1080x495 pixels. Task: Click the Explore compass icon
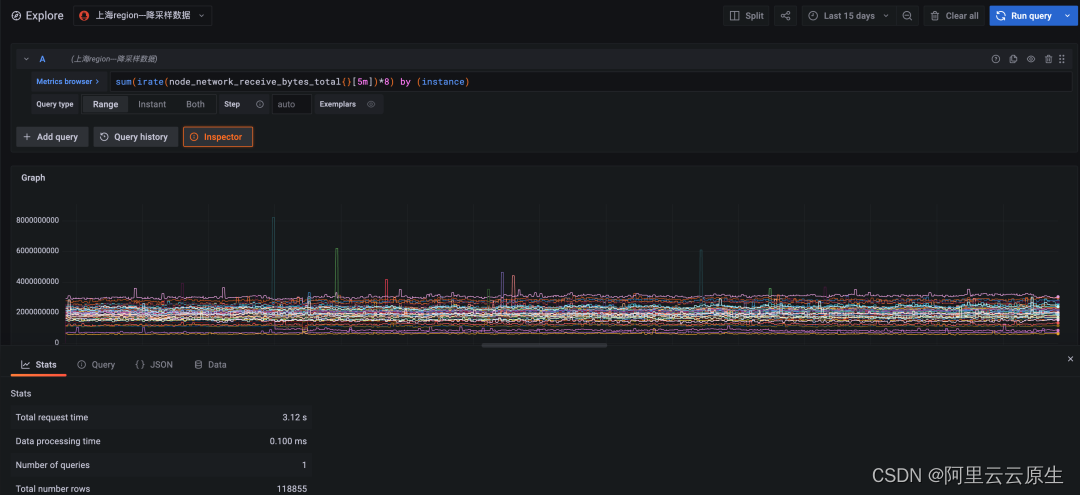16,15
